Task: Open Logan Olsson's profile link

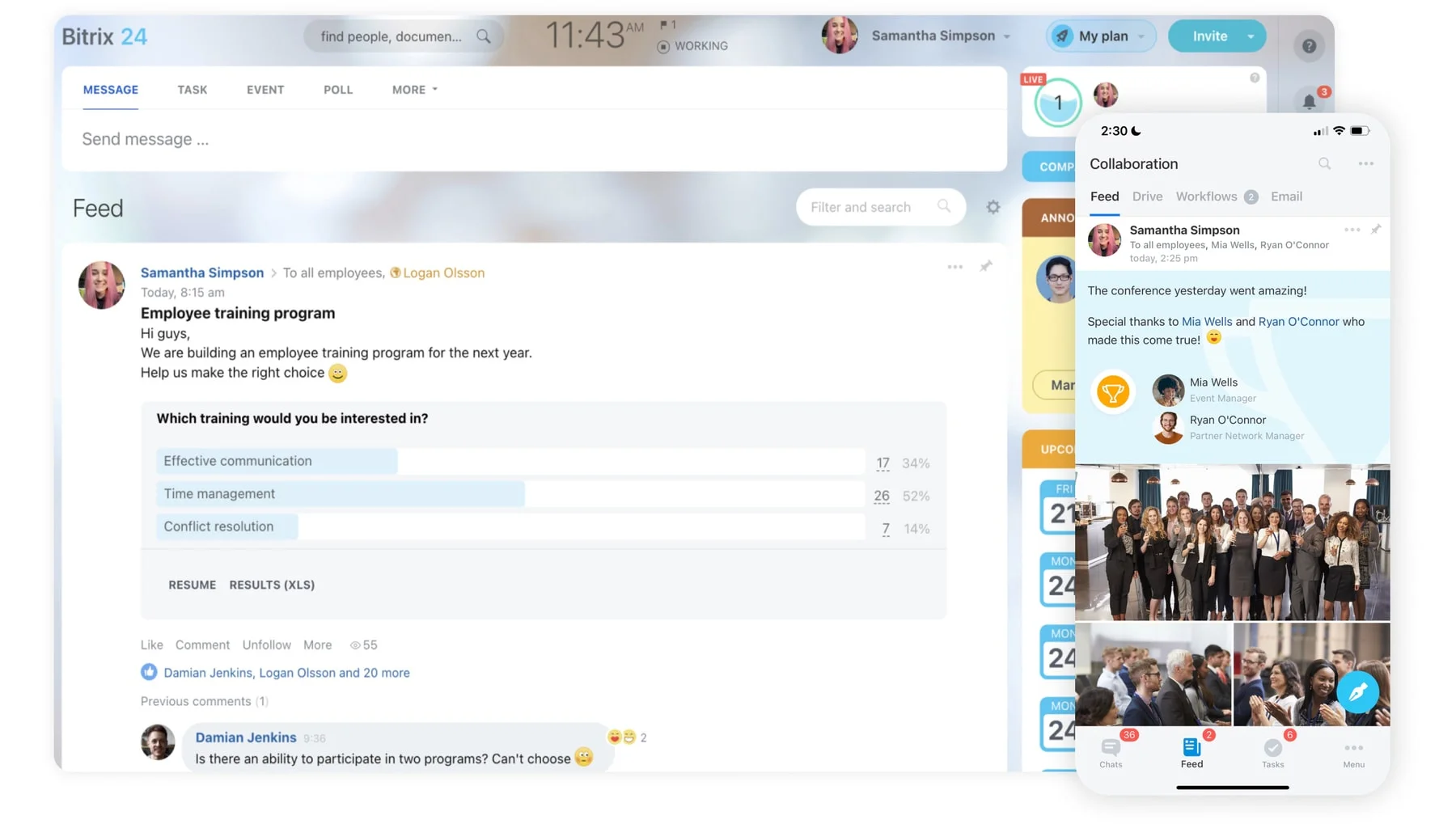Action: [x=443, y=273]
